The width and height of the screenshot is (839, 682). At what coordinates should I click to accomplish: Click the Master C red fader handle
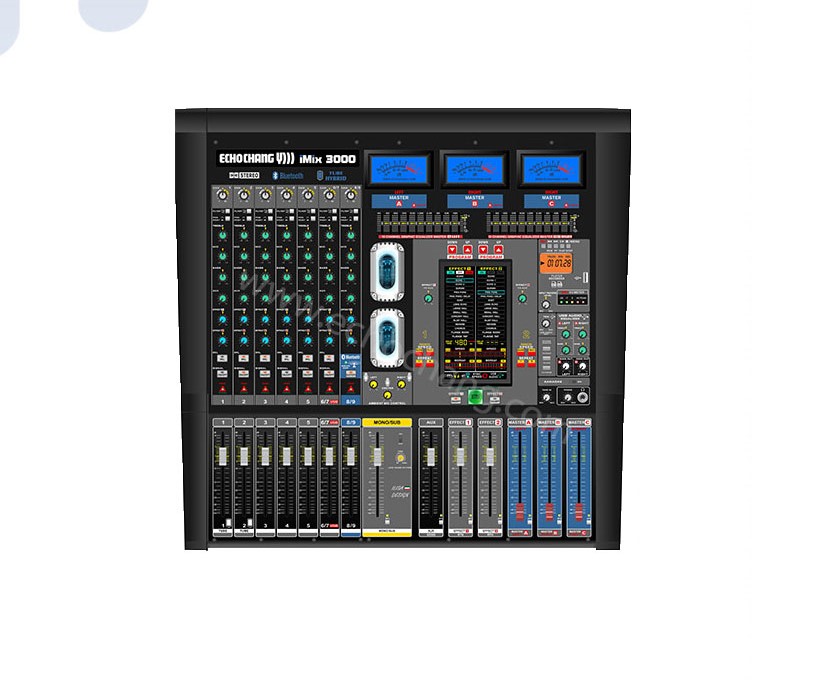pos(578,511)
